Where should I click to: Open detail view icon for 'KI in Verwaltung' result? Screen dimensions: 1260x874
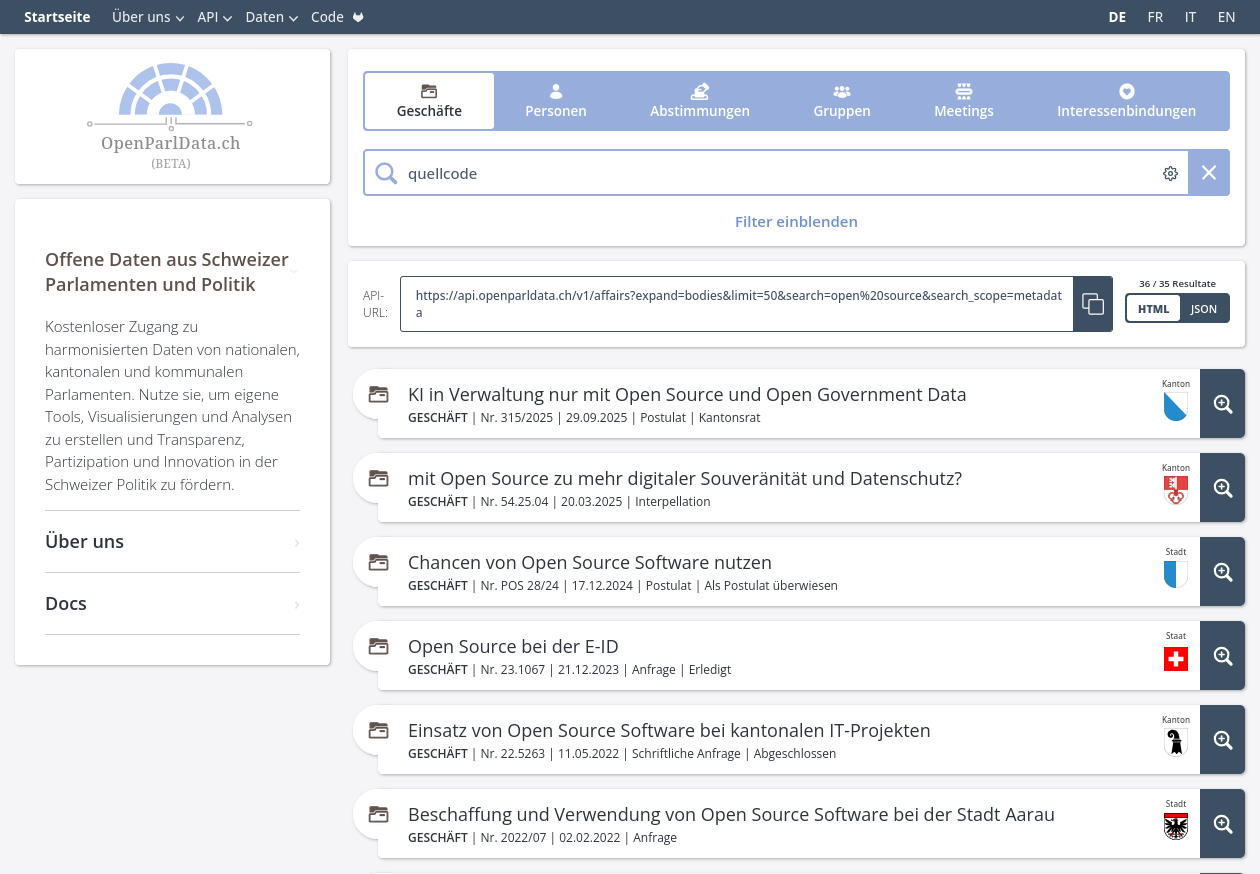(1222, 403)
